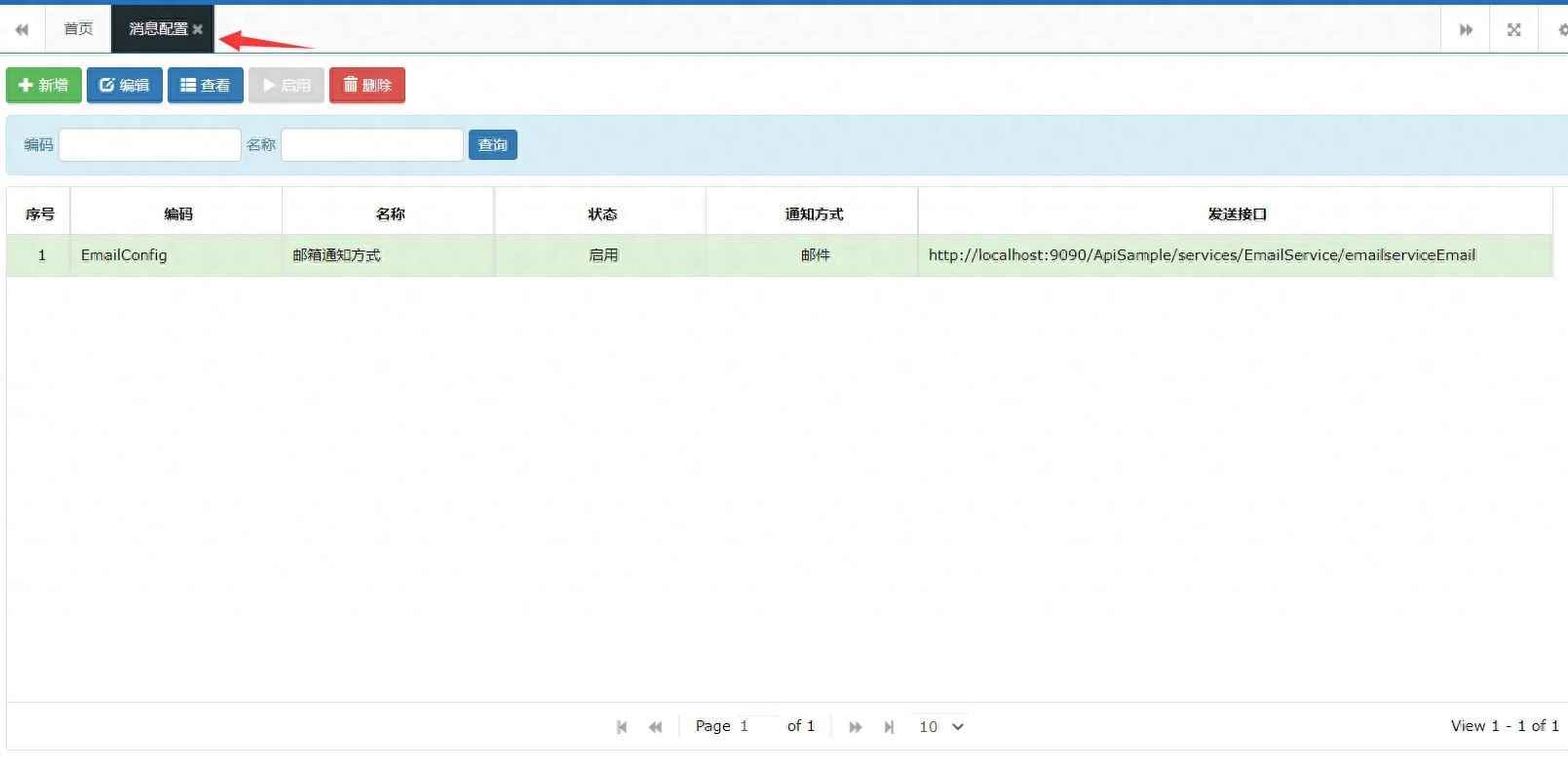Sort by the 编码 column header
The height and width of the screenshot is (770, 1568).
pos(177,213)
